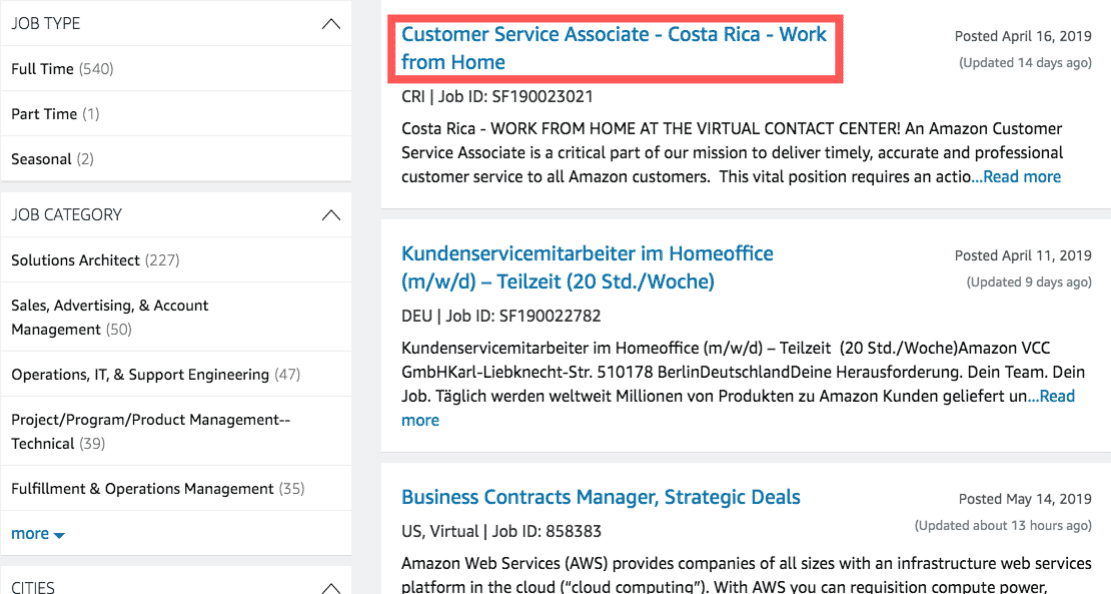Image resolution: width=1111 pixels, height=594 pixels.
Task: Collapse the JOB CATEGORY filter section
Action: [331, 215]
